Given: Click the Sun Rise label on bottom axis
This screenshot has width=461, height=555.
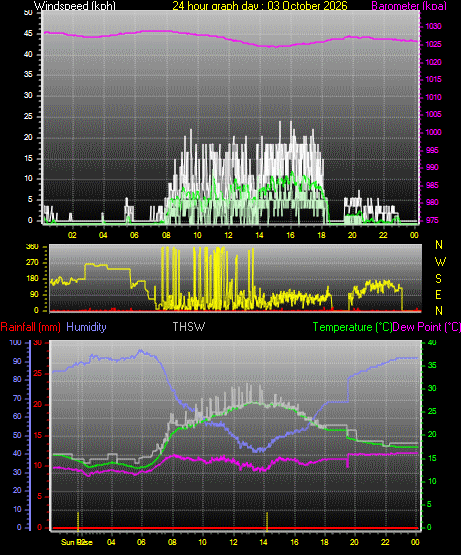Looking at the screenshot, I should point(77,542).
